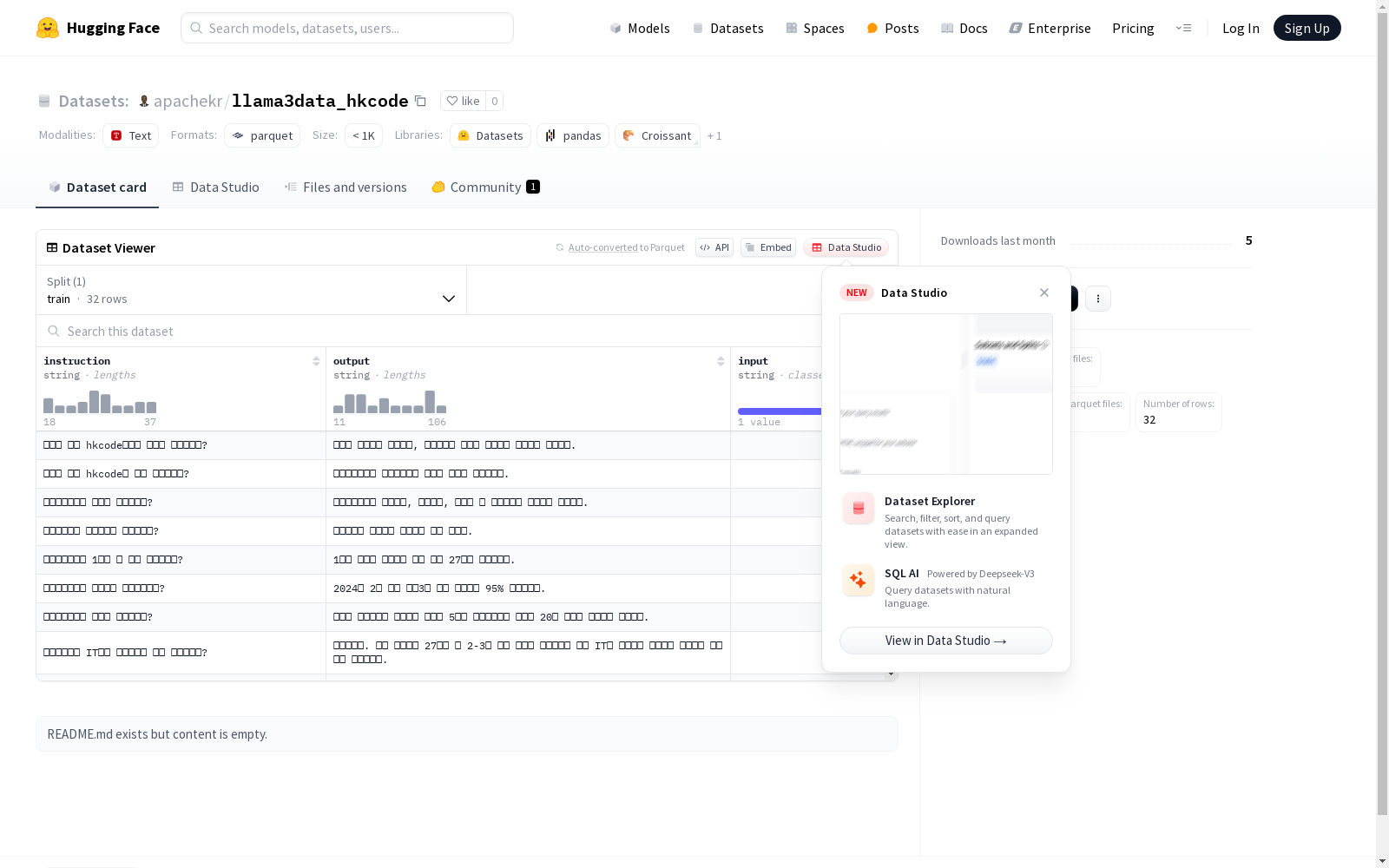Screen dimensions: 1389x868
Task: Open the three-dot more options button
Action: point(1098,299)
